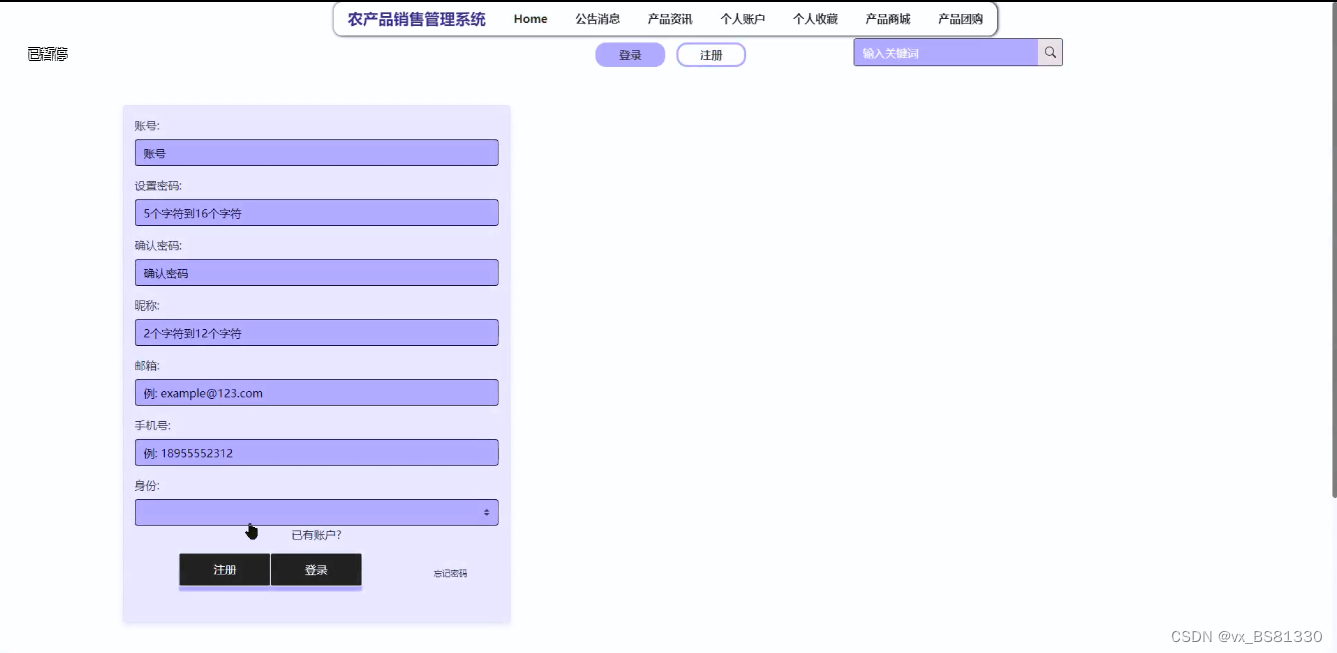1337x653 pixels.
Task: Click the search magnifier icon
Action: tap(1050, 53)
